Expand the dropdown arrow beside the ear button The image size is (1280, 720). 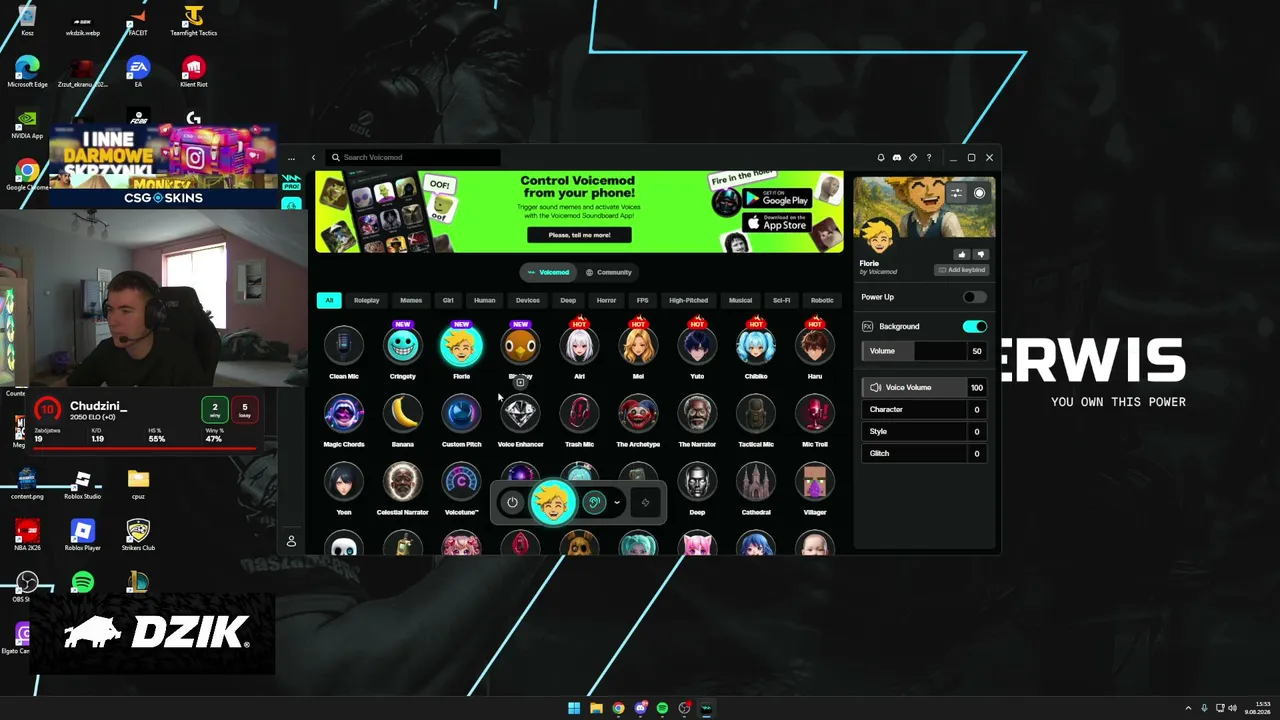pyautogui.click(x=617, y=502)
